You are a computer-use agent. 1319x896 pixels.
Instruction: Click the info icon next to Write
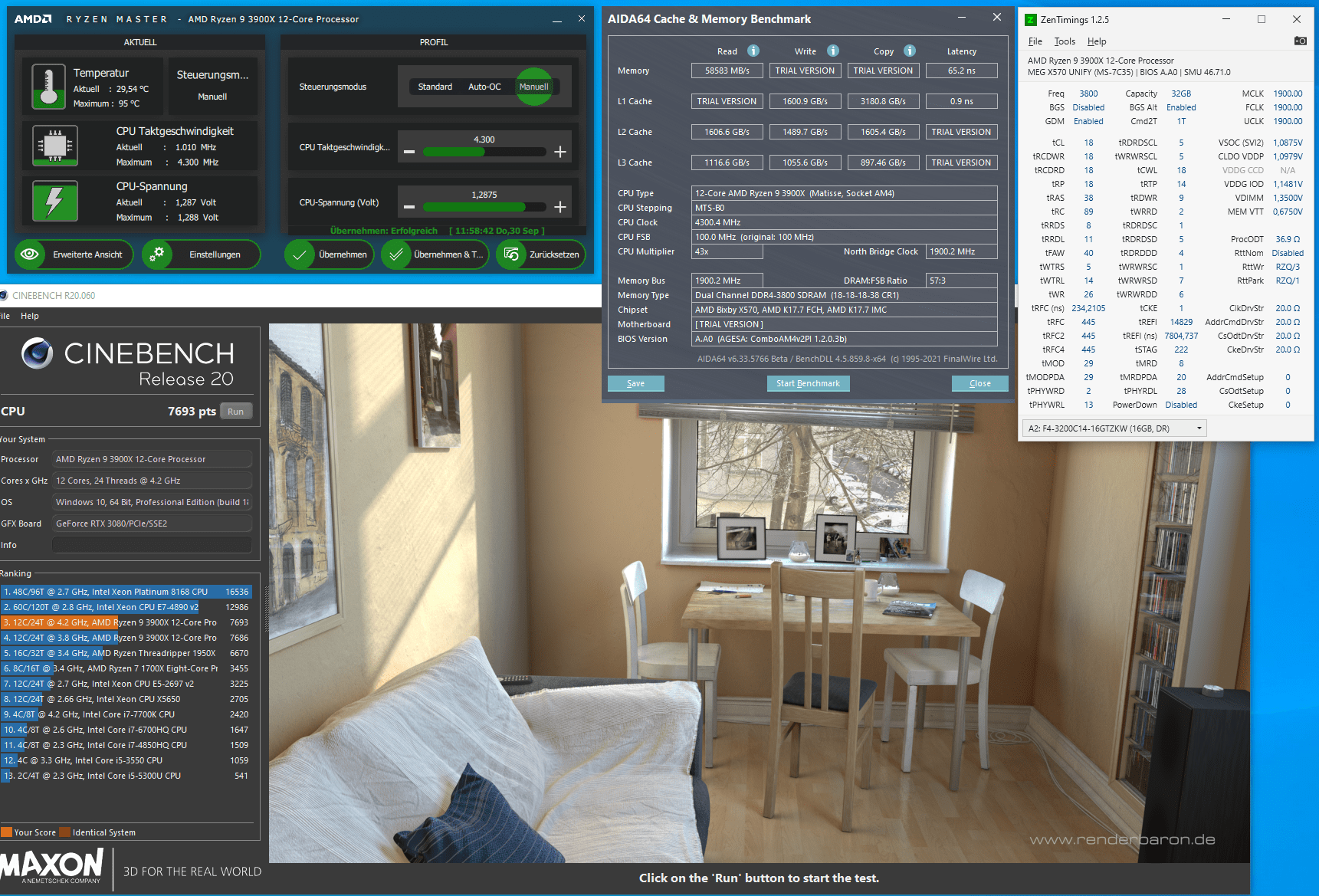point(833,51)
